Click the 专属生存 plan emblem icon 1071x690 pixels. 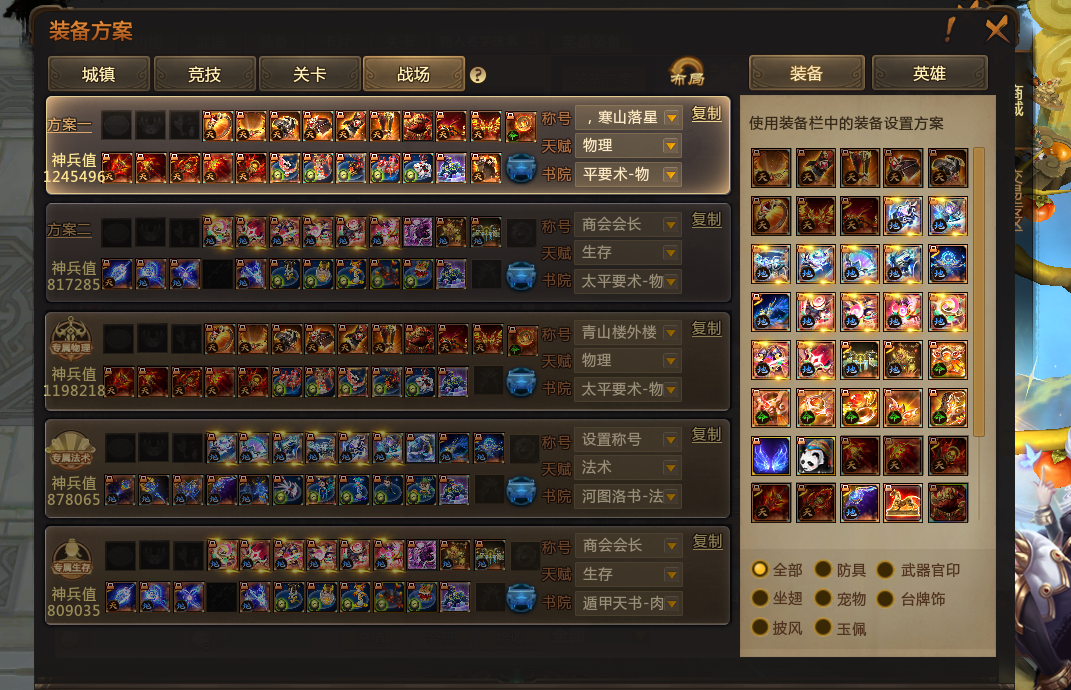tap(72, 558)
